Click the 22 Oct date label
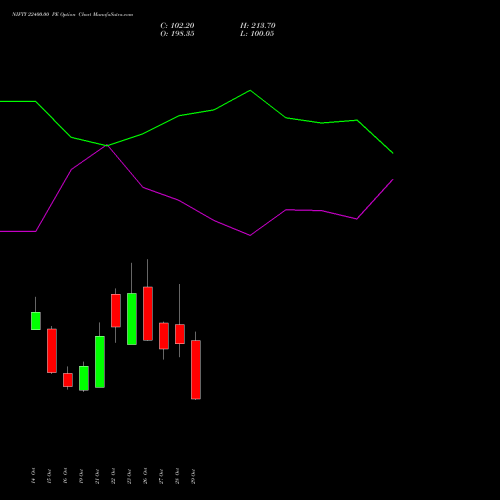 (x=113, y=476)
